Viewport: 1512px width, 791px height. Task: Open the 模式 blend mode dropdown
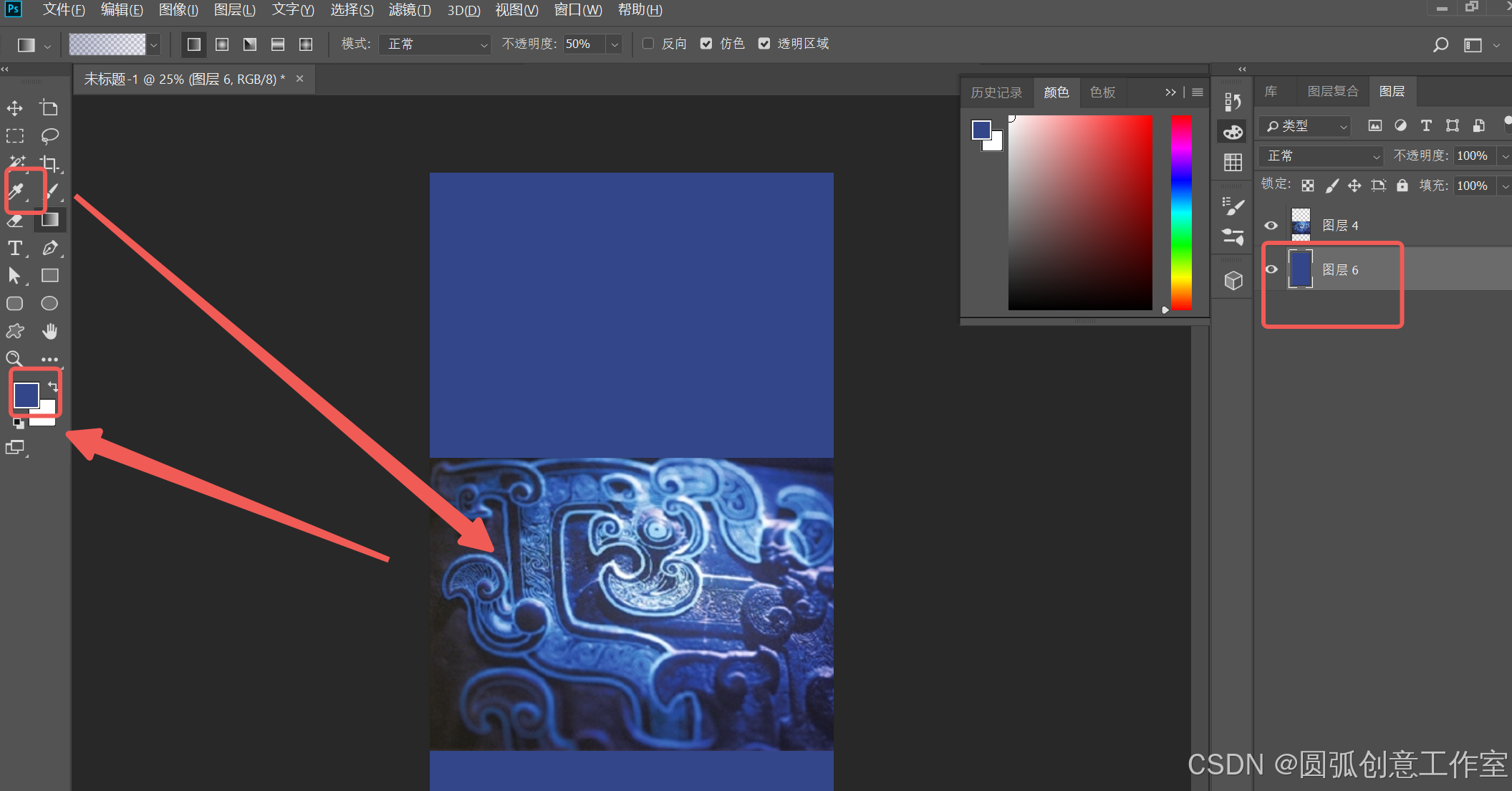click(434, 44)
